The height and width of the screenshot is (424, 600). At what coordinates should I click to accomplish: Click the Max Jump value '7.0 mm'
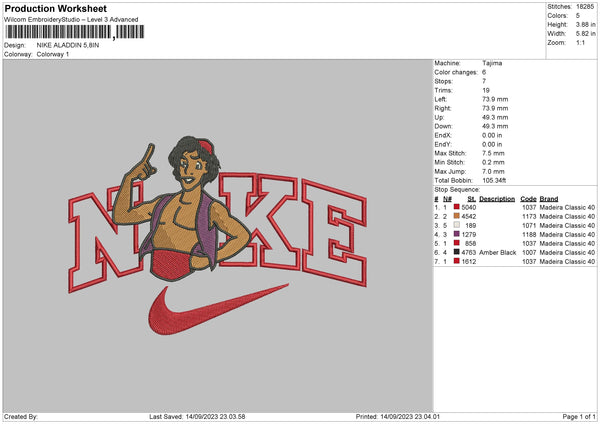pyautogui.click(x=493, y=171)
